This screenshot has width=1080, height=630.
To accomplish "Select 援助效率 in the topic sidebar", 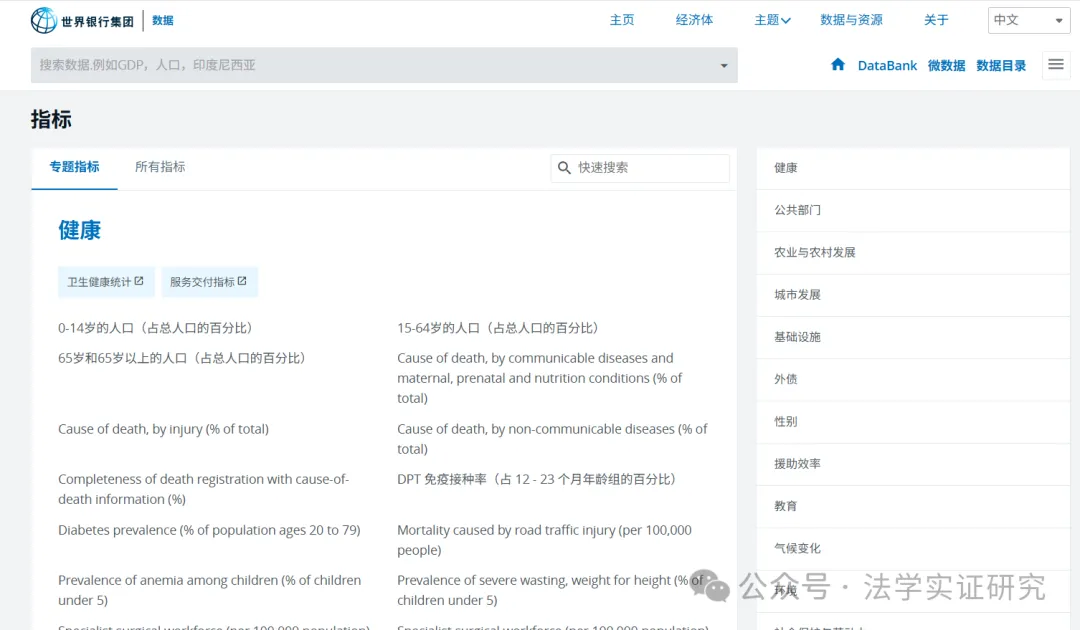I will pyautogui.click(x=913, y=464).
